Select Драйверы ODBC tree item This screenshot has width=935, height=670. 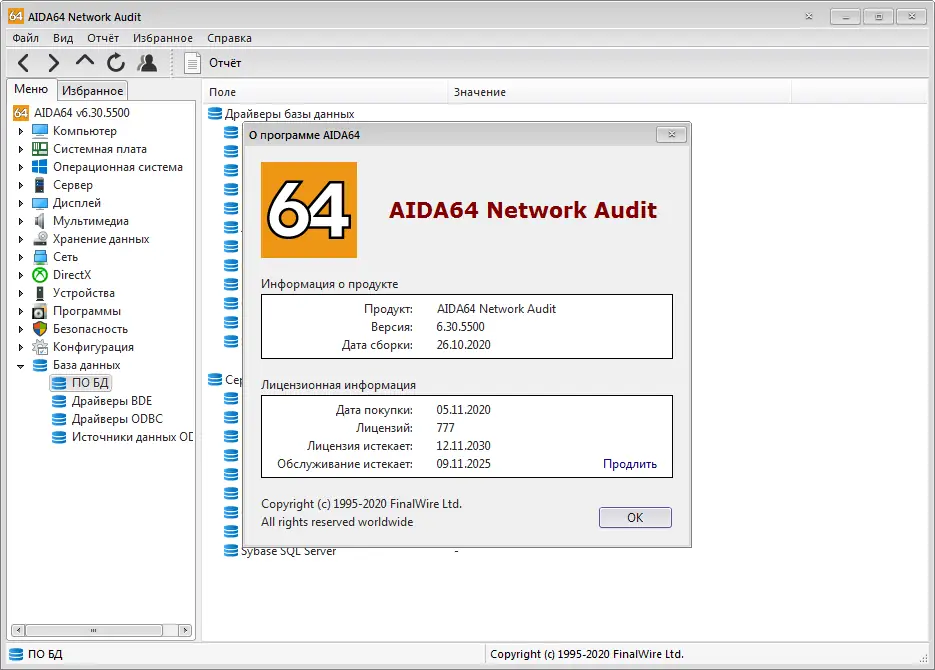(x=117, y=419)
